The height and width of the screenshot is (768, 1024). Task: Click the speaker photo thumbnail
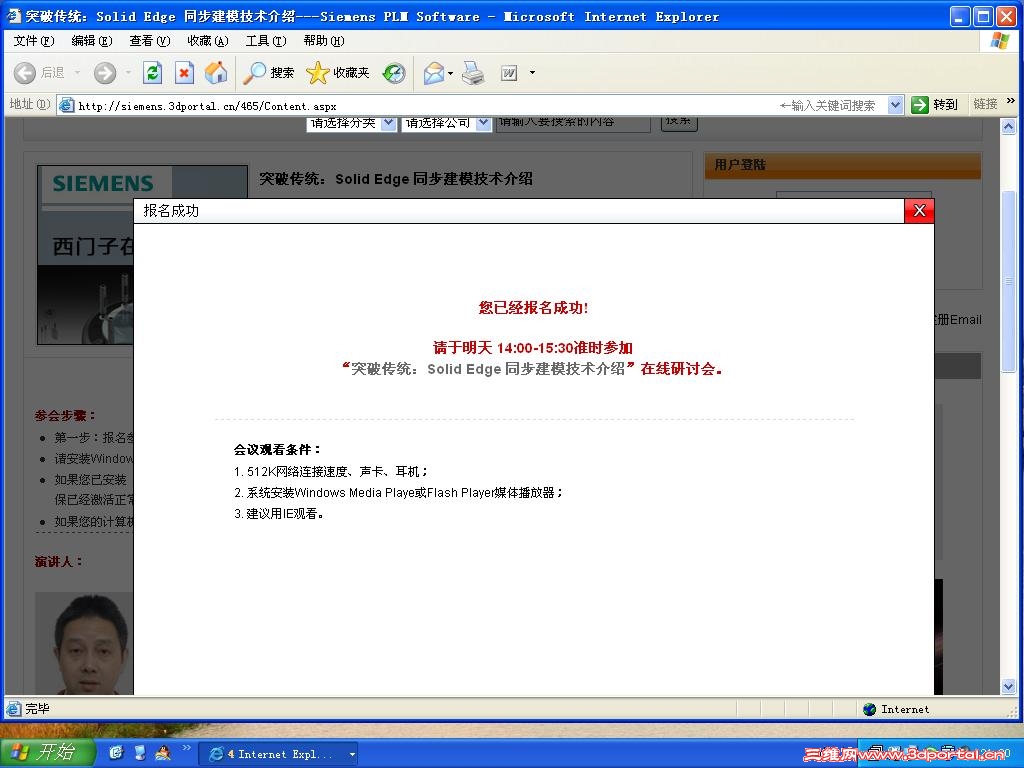point(84,643)
